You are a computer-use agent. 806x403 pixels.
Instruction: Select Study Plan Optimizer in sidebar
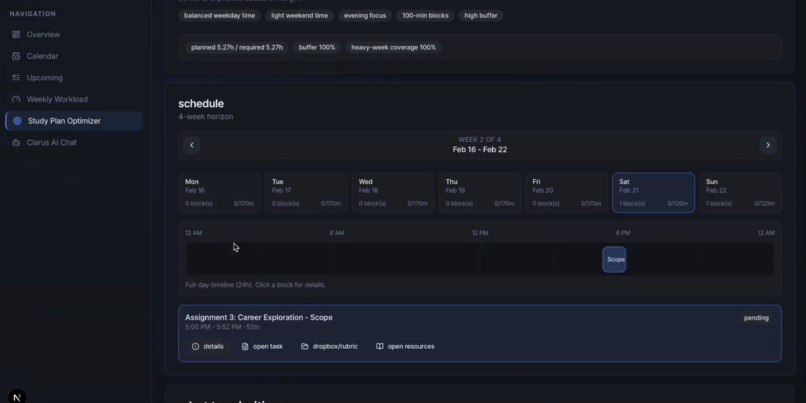pos(74,121)
